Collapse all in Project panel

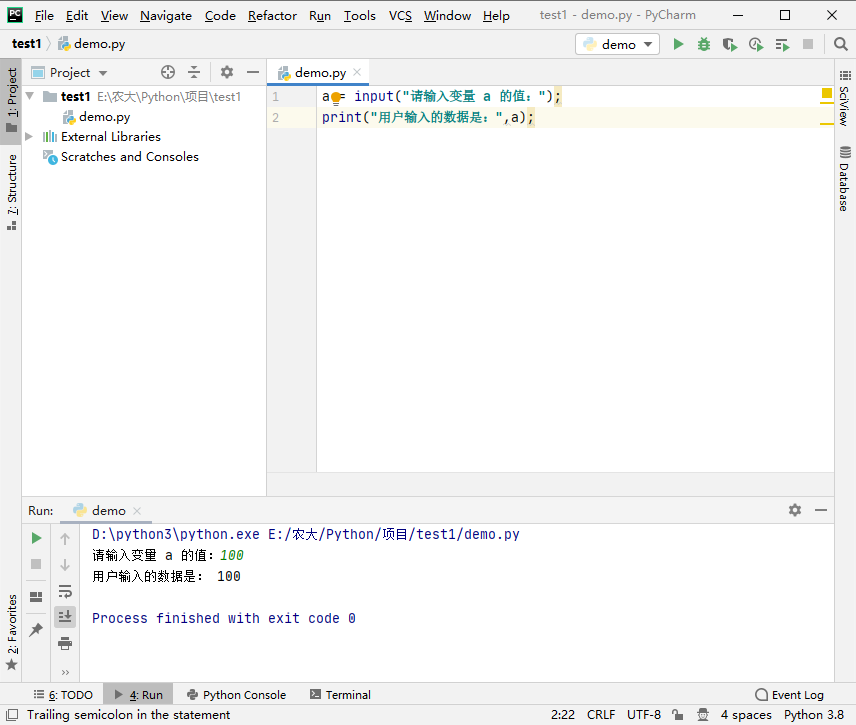click(194, 72)
